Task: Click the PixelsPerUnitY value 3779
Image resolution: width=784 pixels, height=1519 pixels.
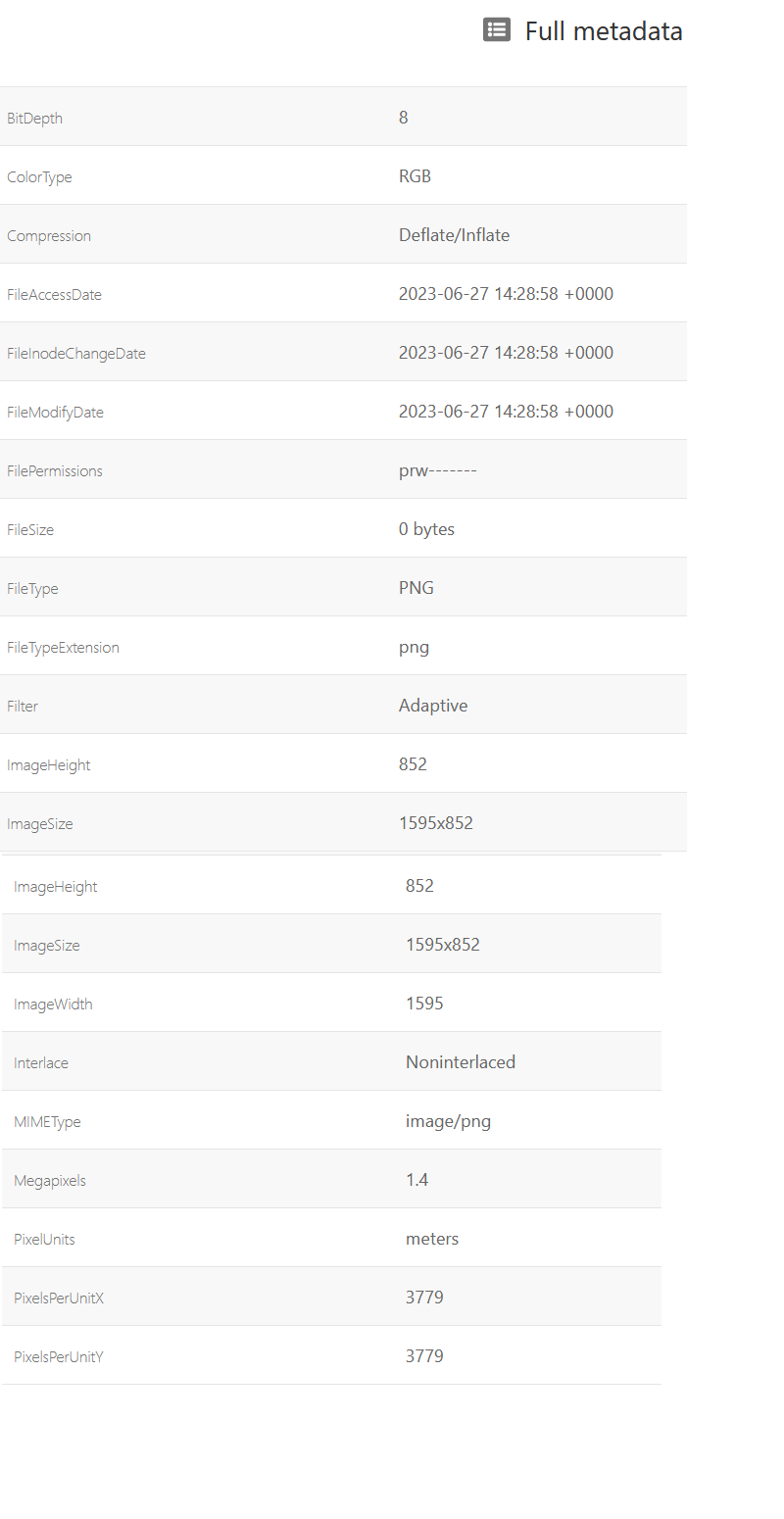Action: tap(424, 1356)
